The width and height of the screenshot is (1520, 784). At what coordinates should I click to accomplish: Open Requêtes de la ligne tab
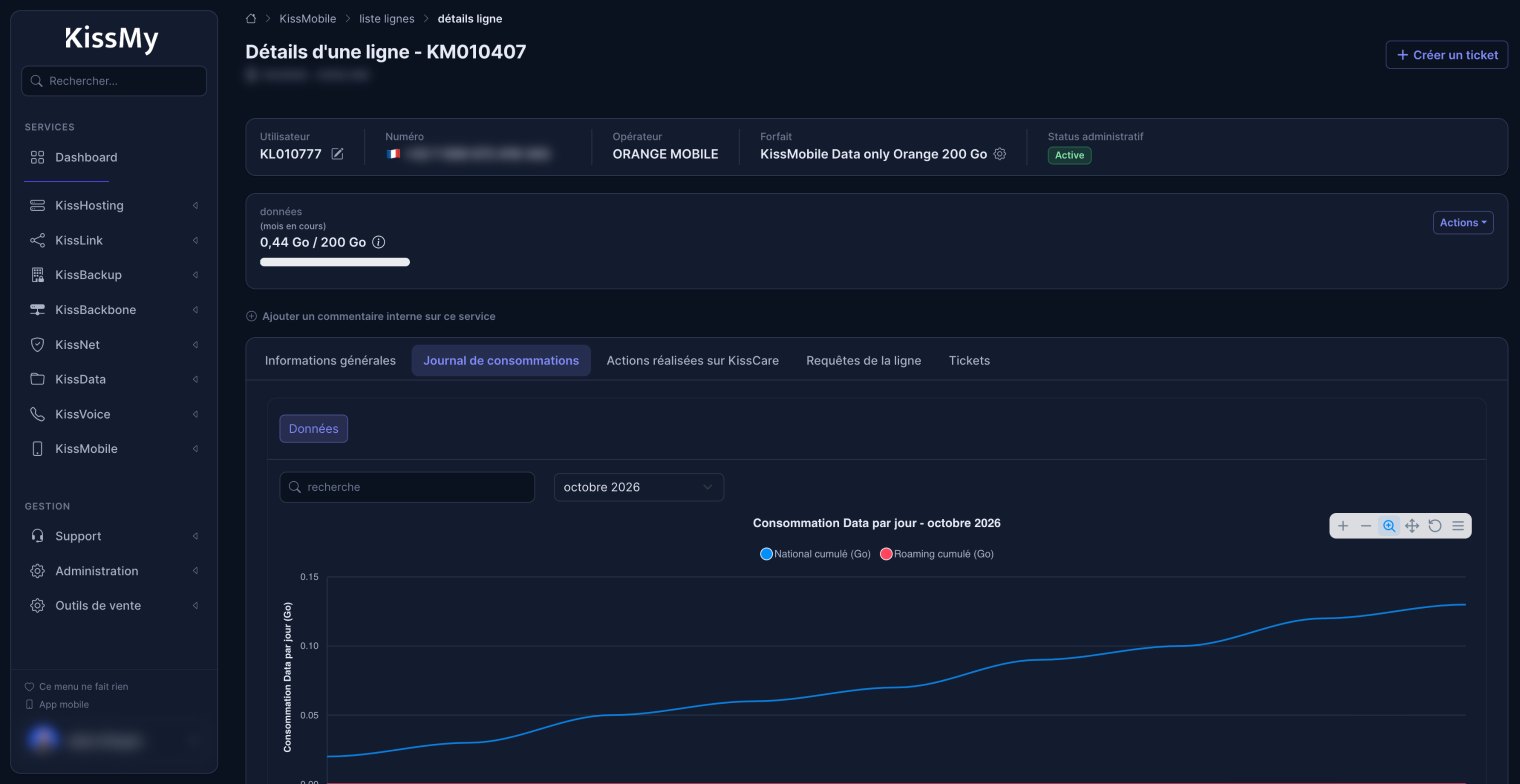[x=864, y=360]
